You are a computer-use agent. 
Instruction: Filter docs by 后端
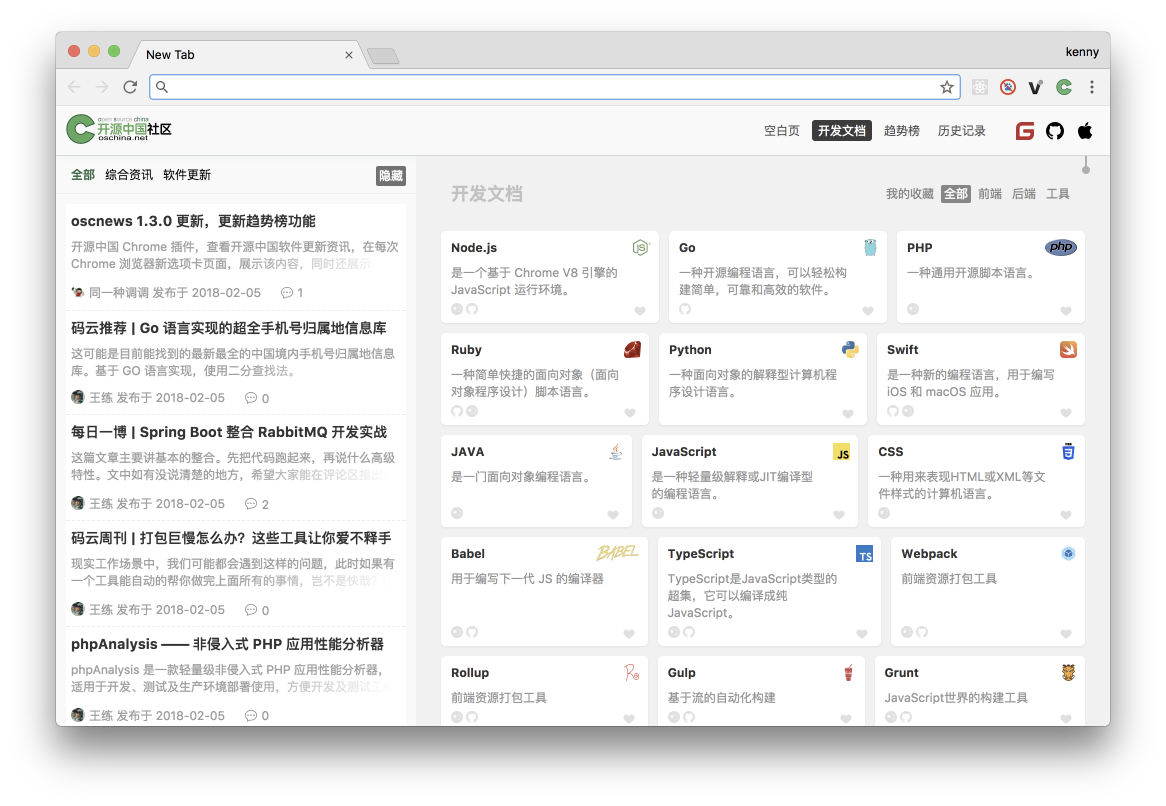pos(1024,194)
